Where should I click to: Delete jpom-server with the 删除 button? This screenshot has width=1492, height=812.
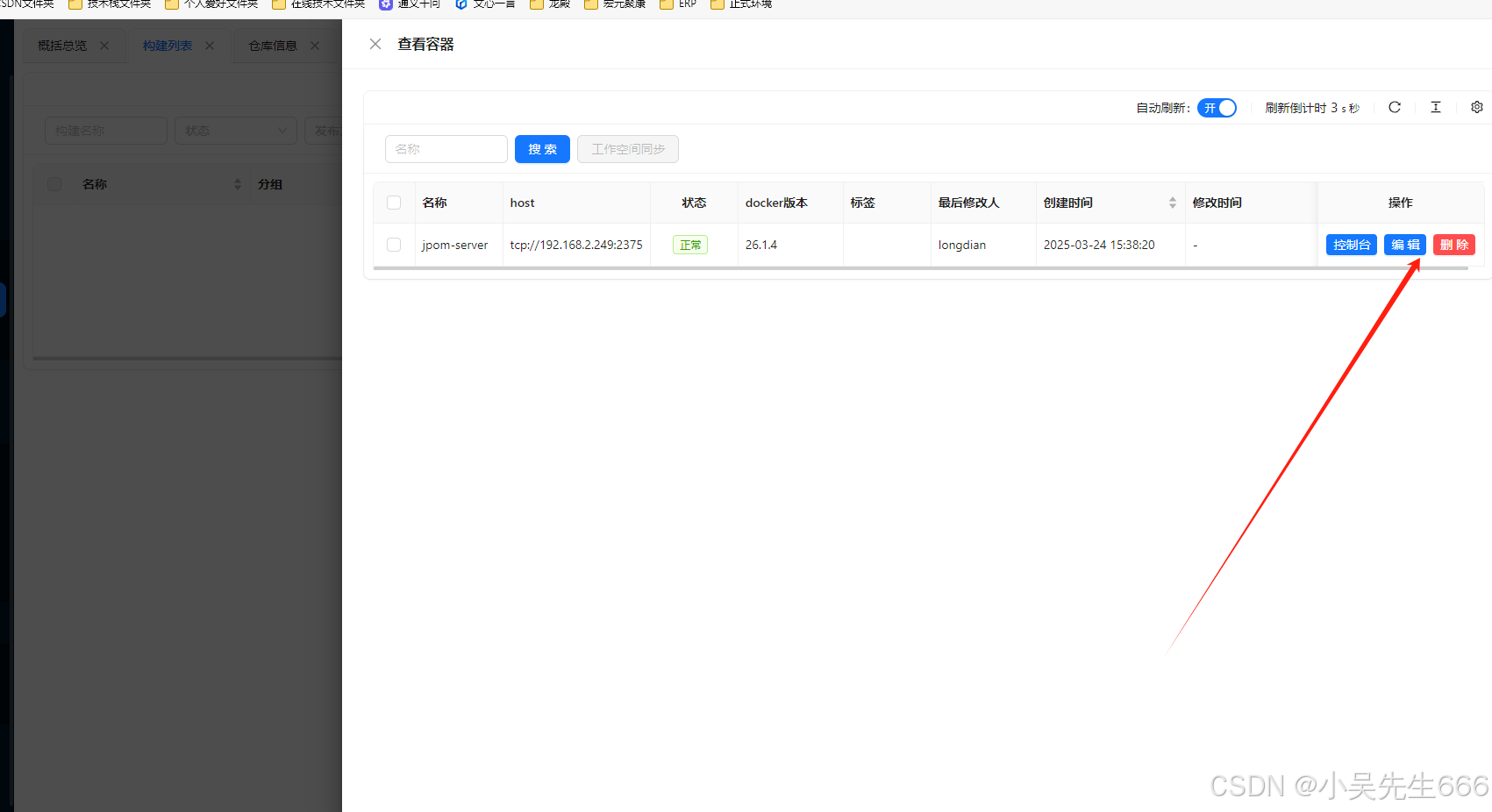pos(1453,245)
